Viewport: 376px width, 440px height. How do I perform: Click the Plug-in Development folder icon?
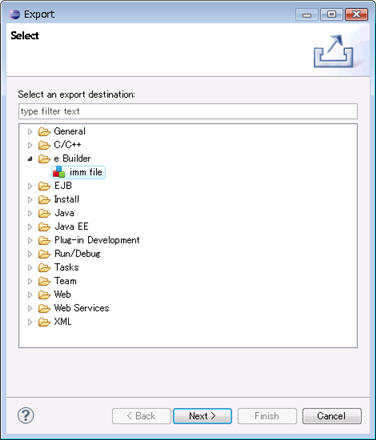pos(44,241)
